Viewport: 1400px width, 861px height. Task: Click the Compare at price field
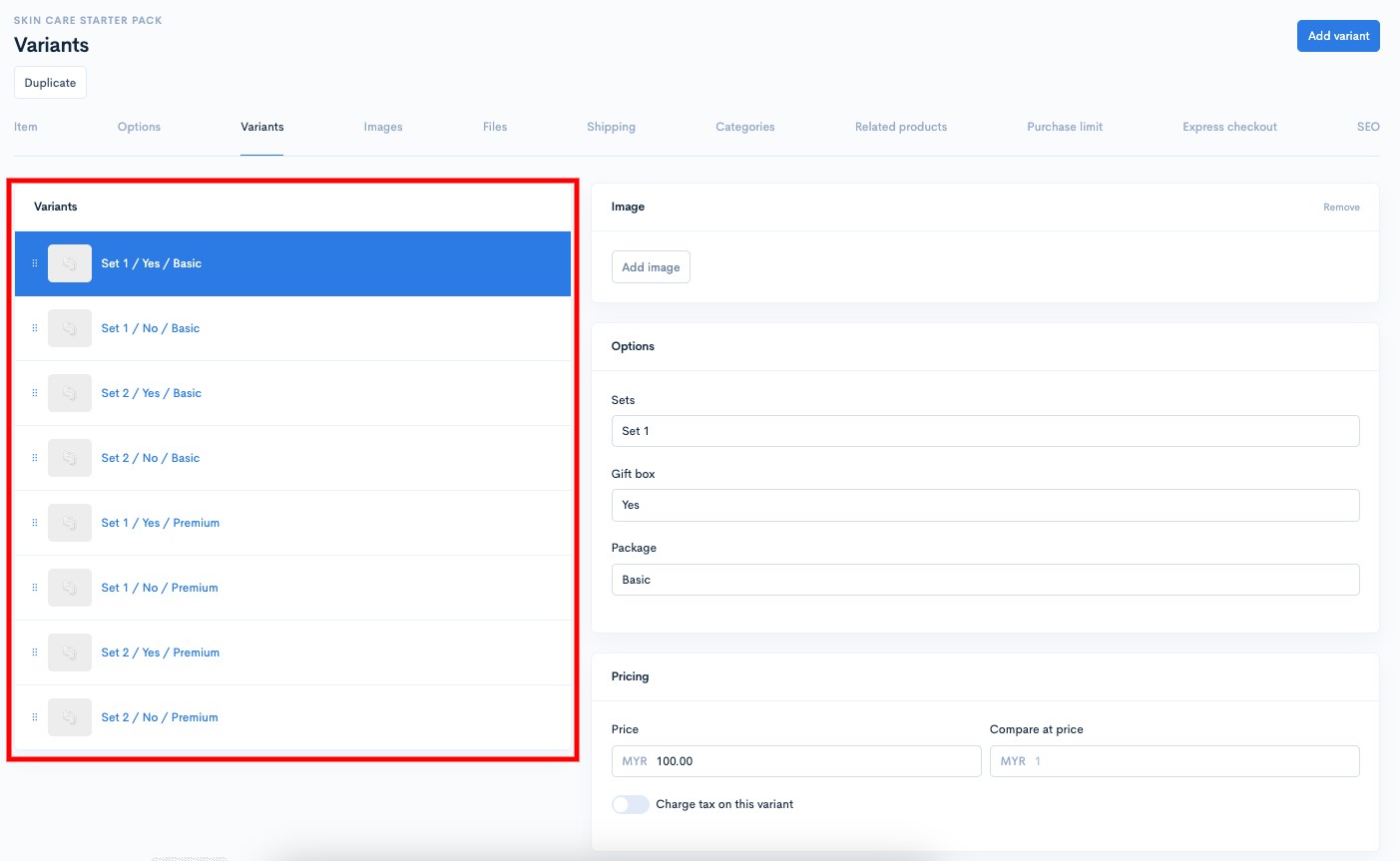pos(1174,761)
